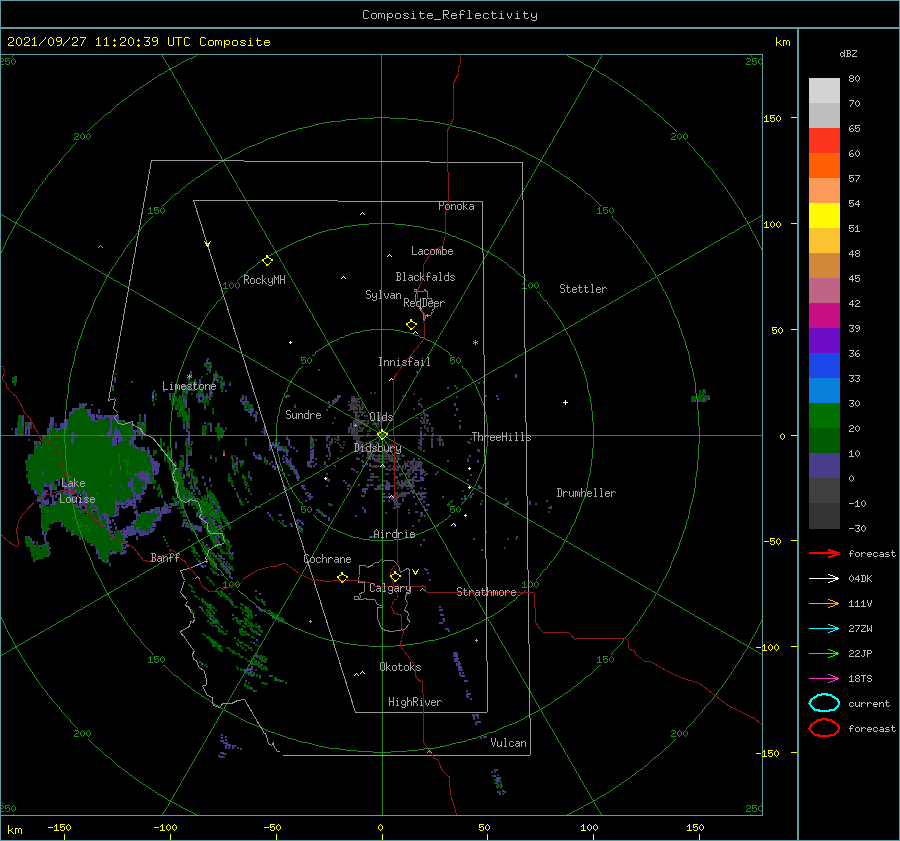900x841 pixels.
Task: Click the light gray 80 dBZ swatch
Action: click(824, 91)
